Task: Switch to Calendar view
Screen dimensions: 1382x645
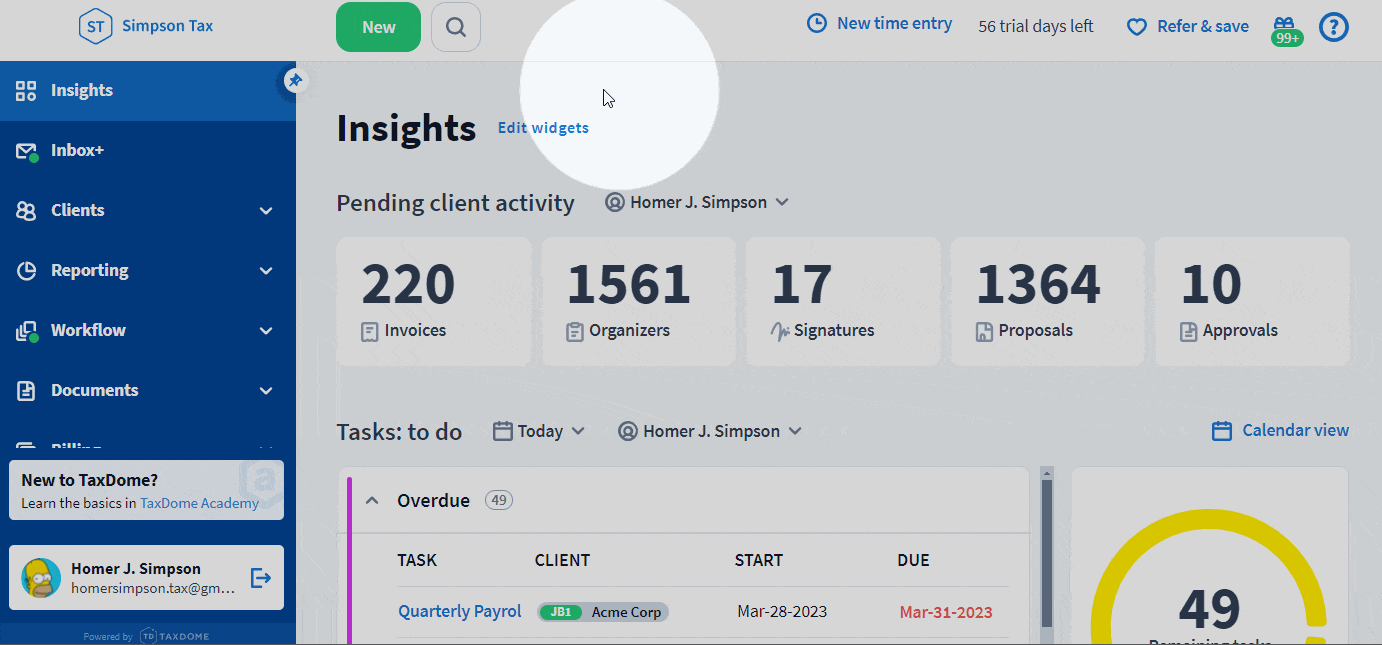Action: point(1280,430)
